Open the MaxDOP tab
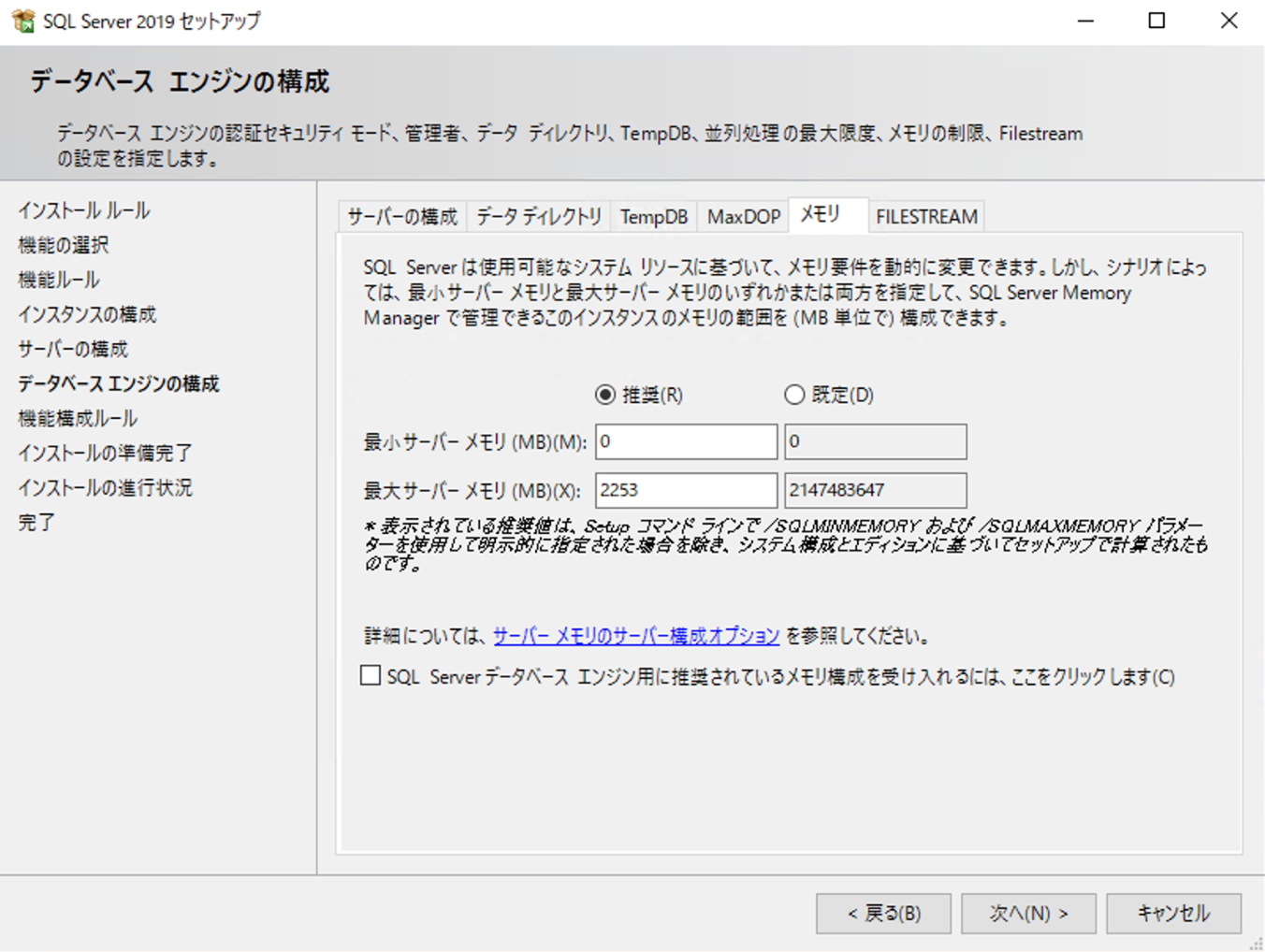Image resolution: width=1265 pixels, height=952 pixels. pos(743,217)
